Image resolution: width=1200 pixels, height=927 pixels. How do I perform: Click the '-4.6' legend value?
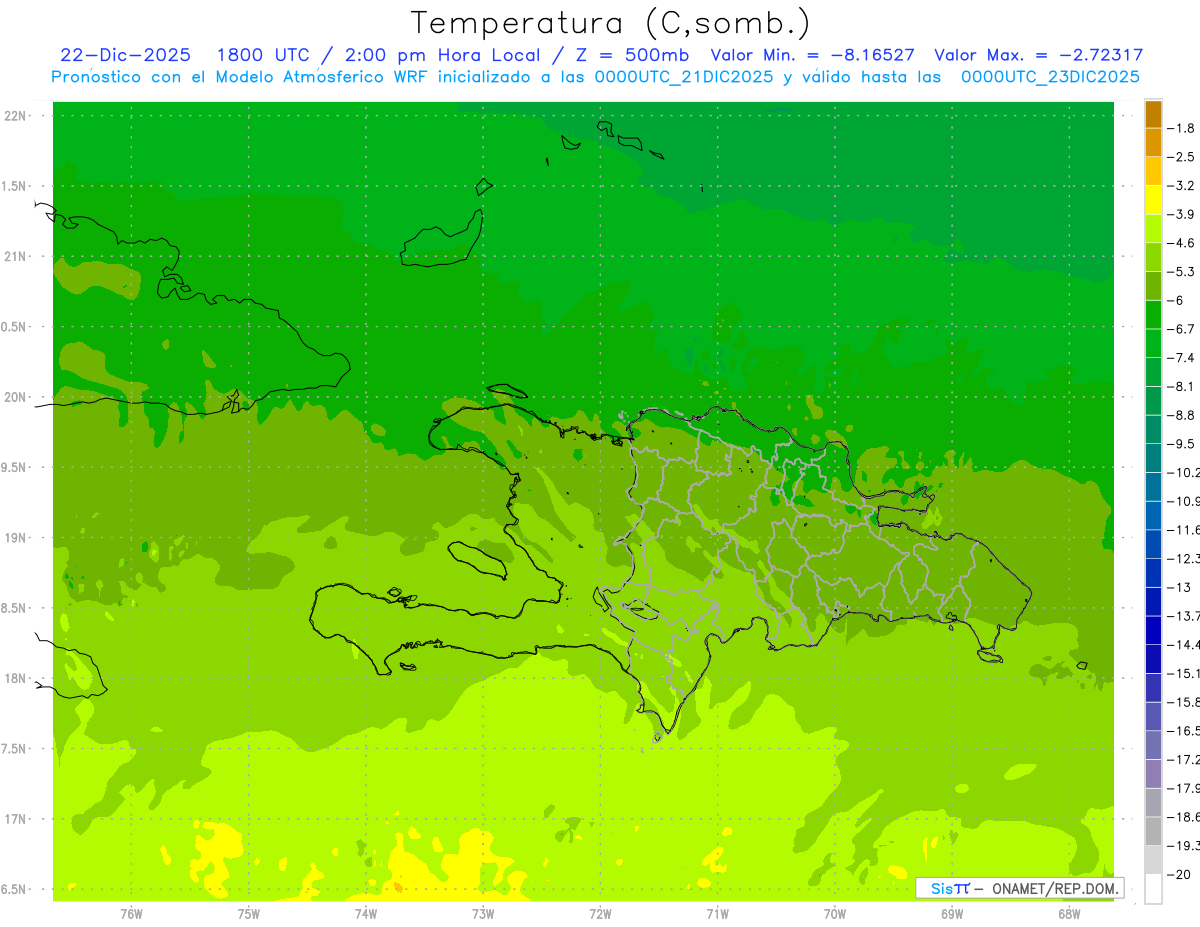click(1182, 243)
